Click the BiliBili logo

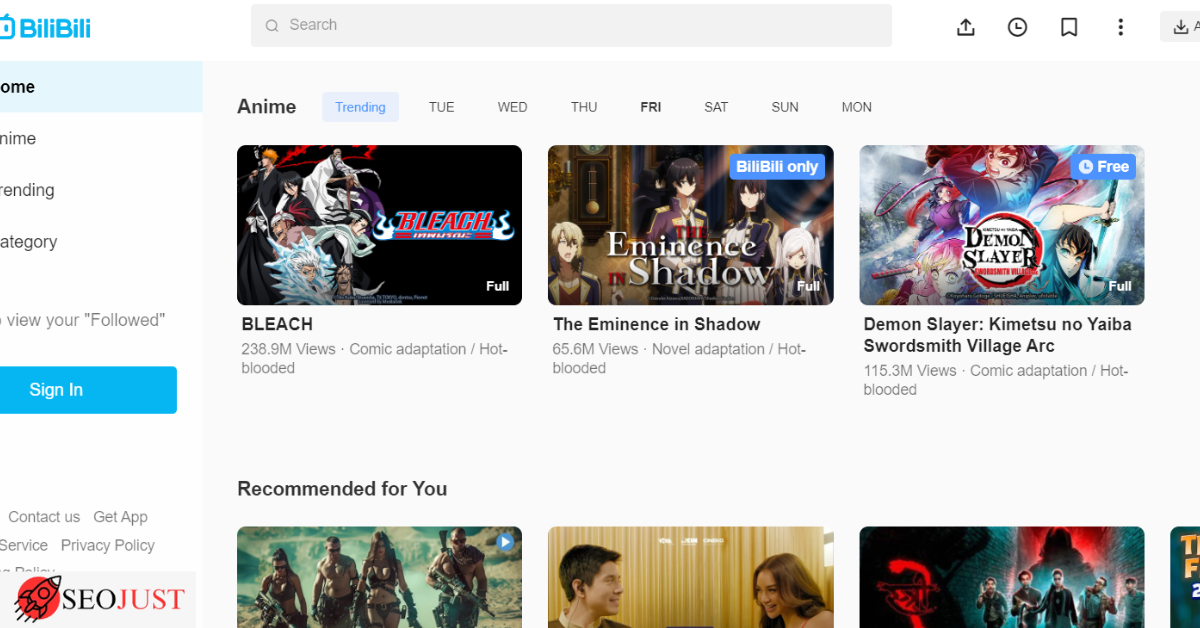45,27
